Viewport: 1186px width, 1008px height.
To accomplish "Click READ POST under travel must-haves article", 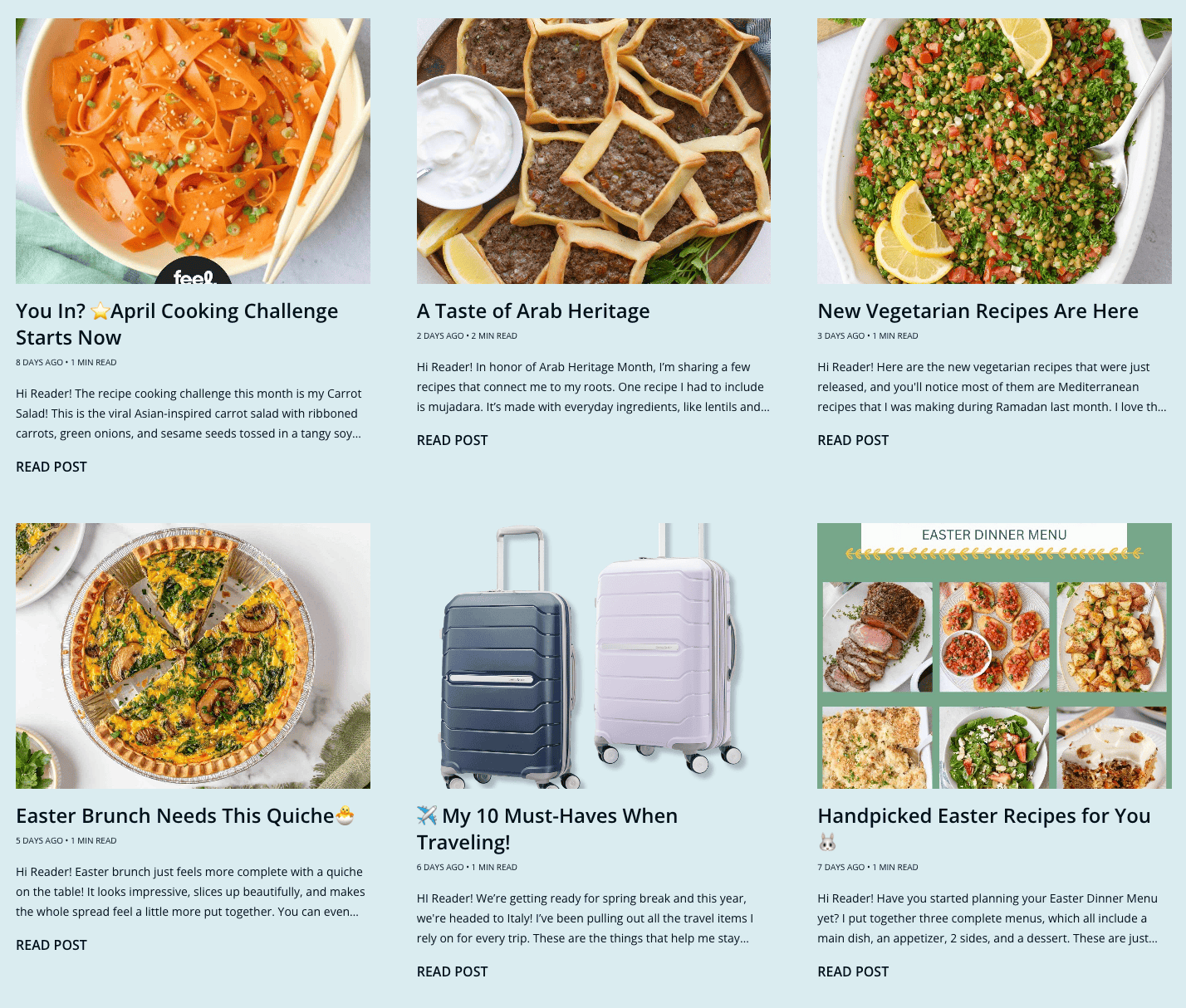I will pyautogui.click(x=453, y=971).
